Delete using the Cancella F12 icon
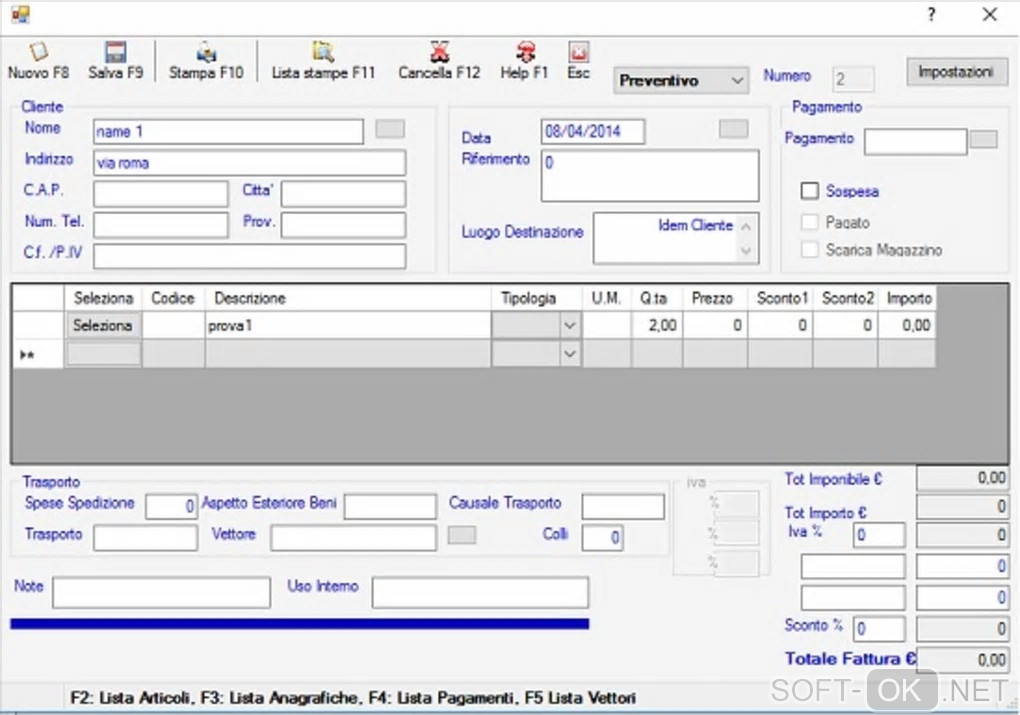The image size is (1020, 715). click(439, 53)
